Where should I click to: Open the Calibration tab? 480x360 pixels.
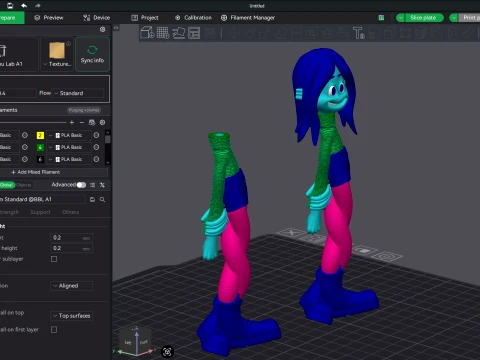coord(193,18)
